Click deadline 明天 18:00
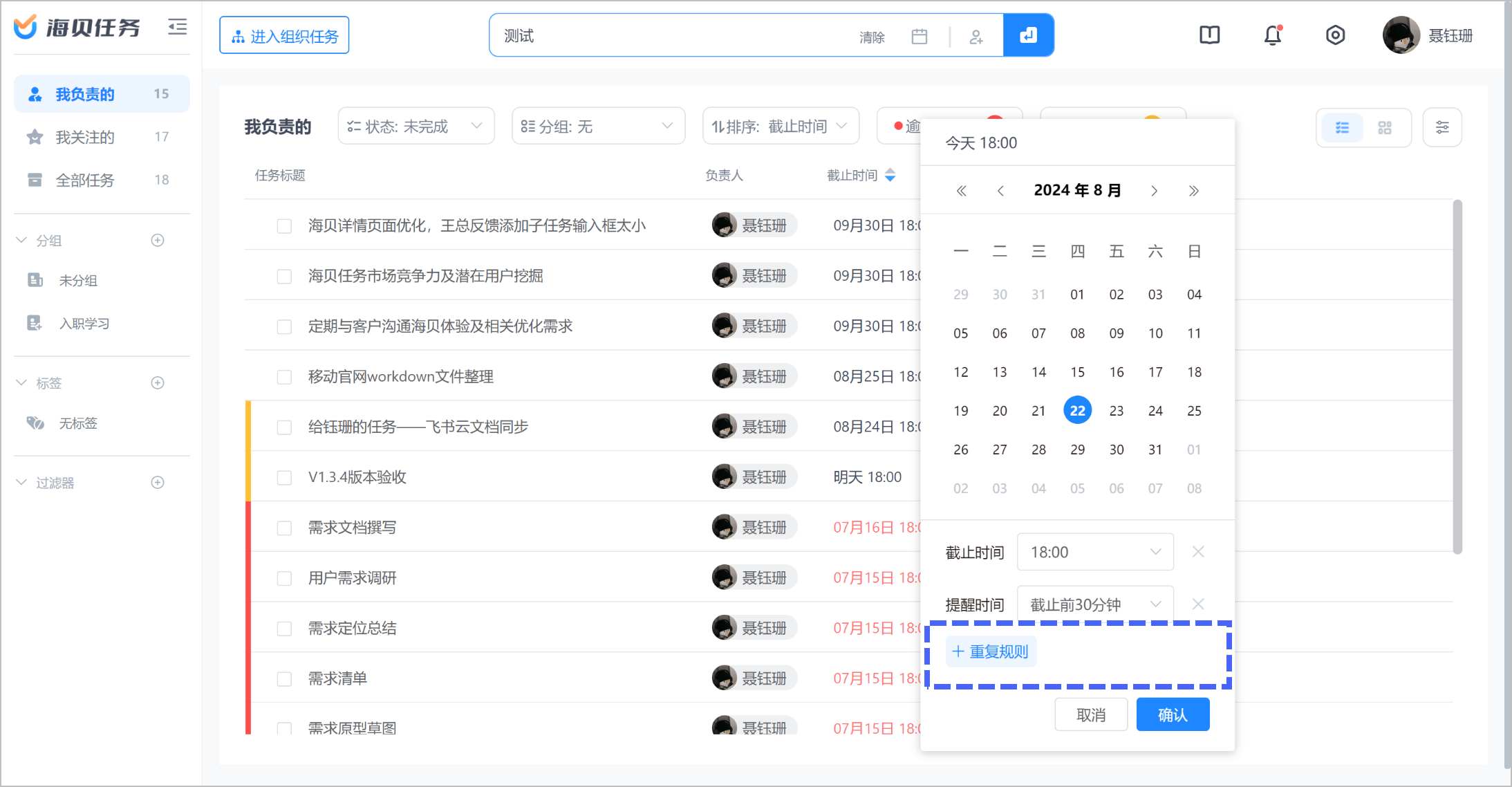Viewport: 1512px width, 787px height. (868, 477)
